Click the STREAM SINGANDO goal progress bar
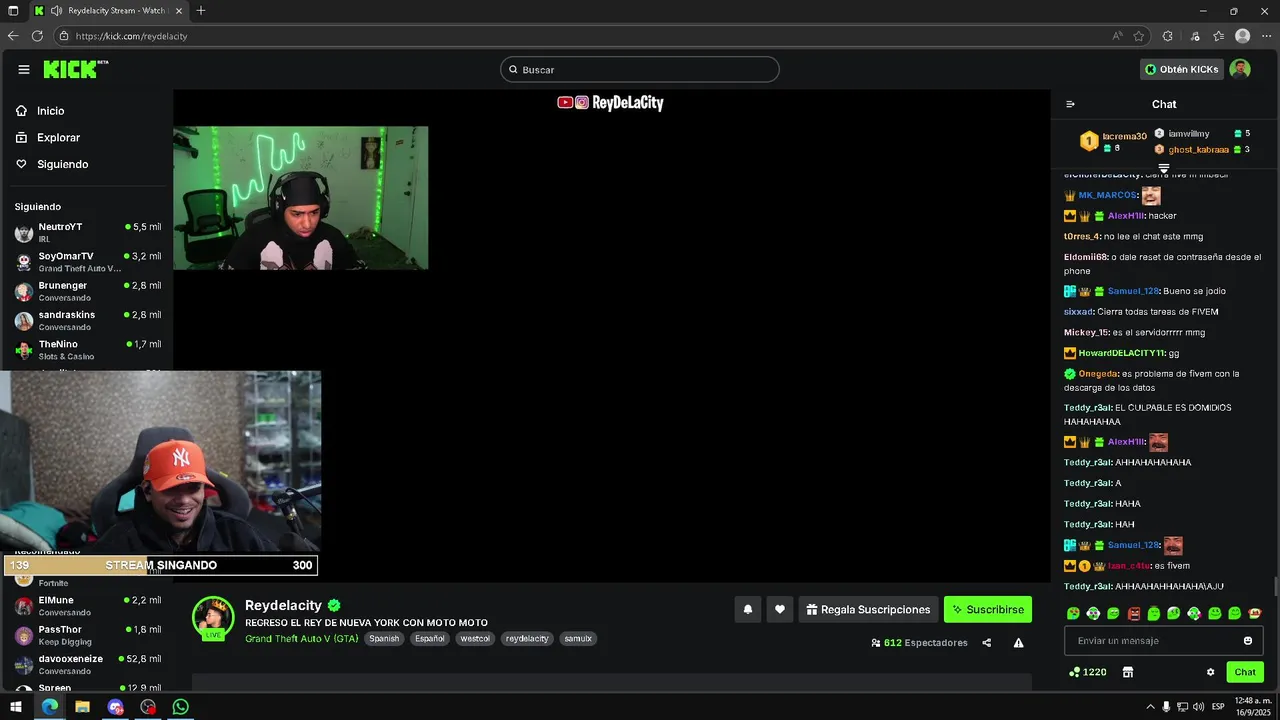The image size is (1280, 720). coord(161,565)
